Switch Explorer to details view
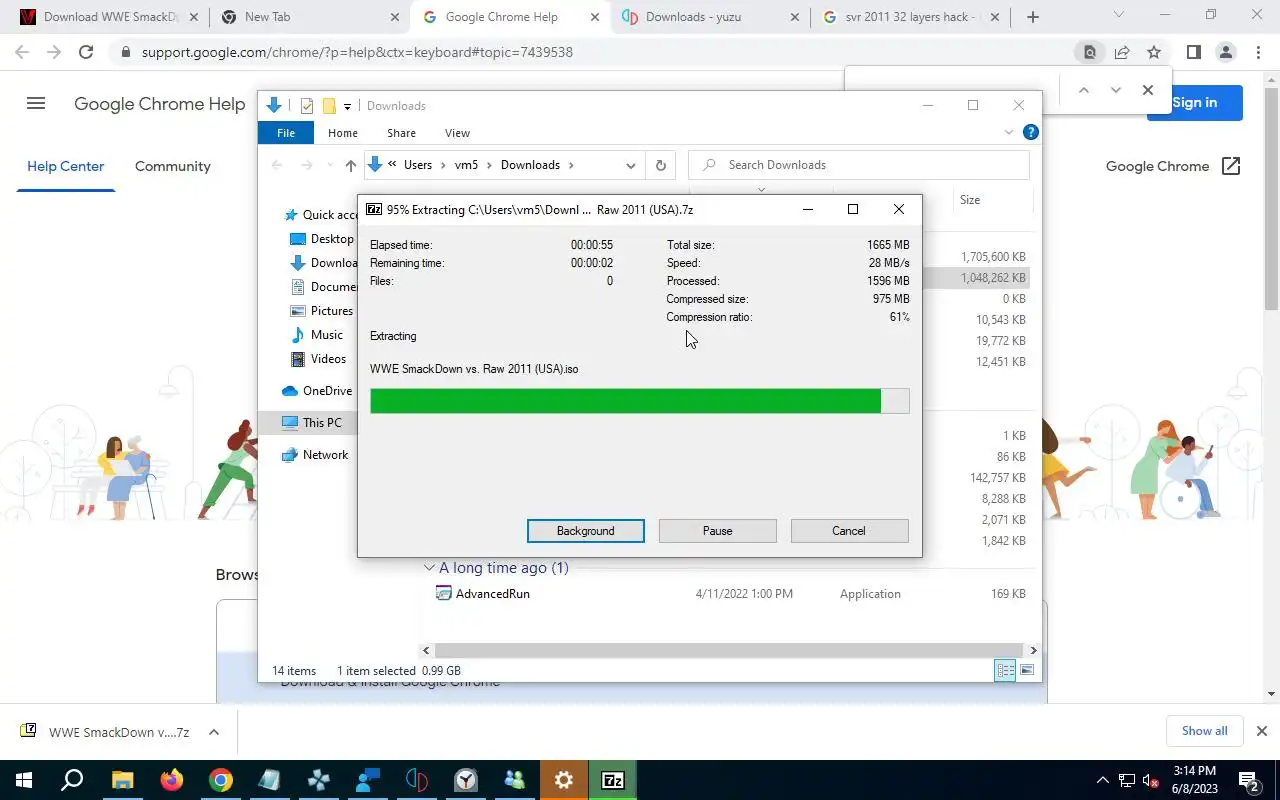The width and height of the screenshot is (1280, 800). [x=1005, y=671]
